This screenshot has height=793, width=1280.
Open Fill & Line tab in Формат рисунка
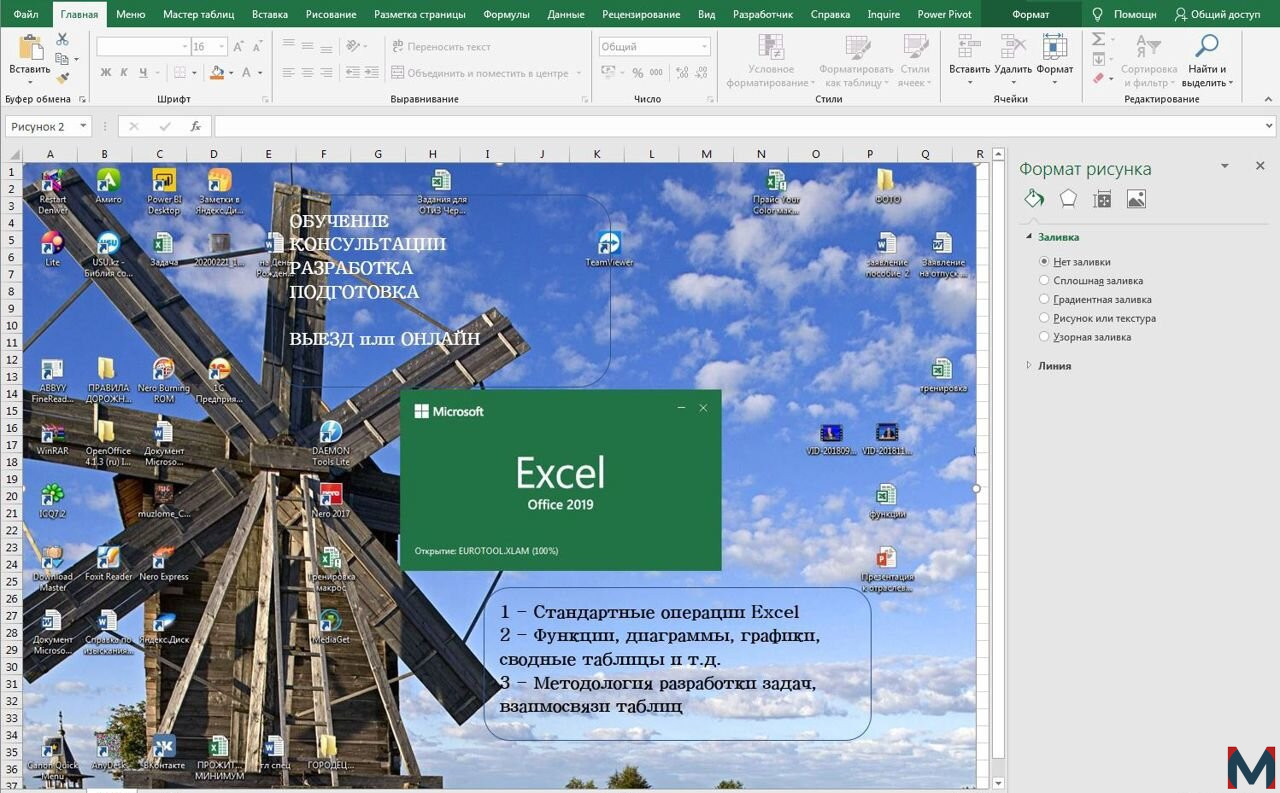coord(1034,198)
